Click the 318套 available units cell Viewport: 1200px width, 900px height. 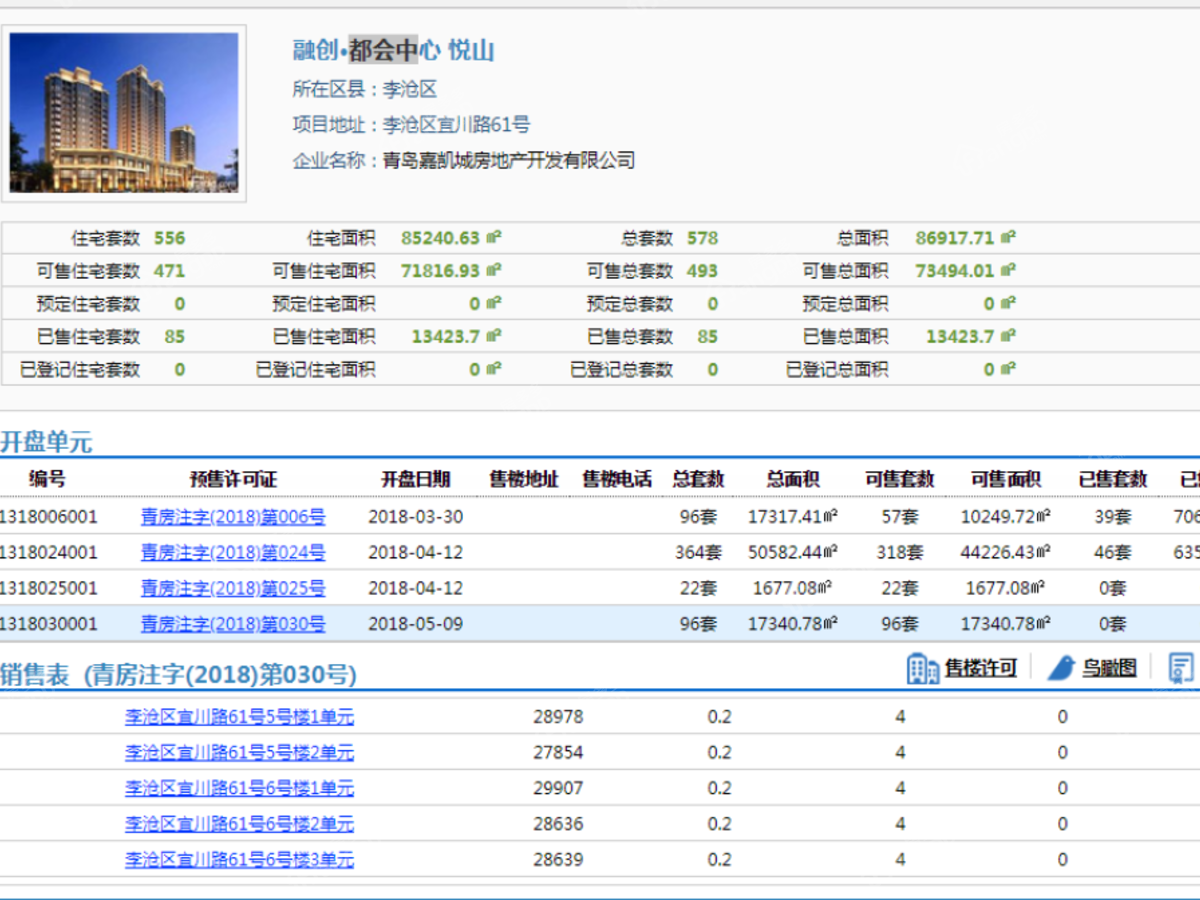coord(899,552)
